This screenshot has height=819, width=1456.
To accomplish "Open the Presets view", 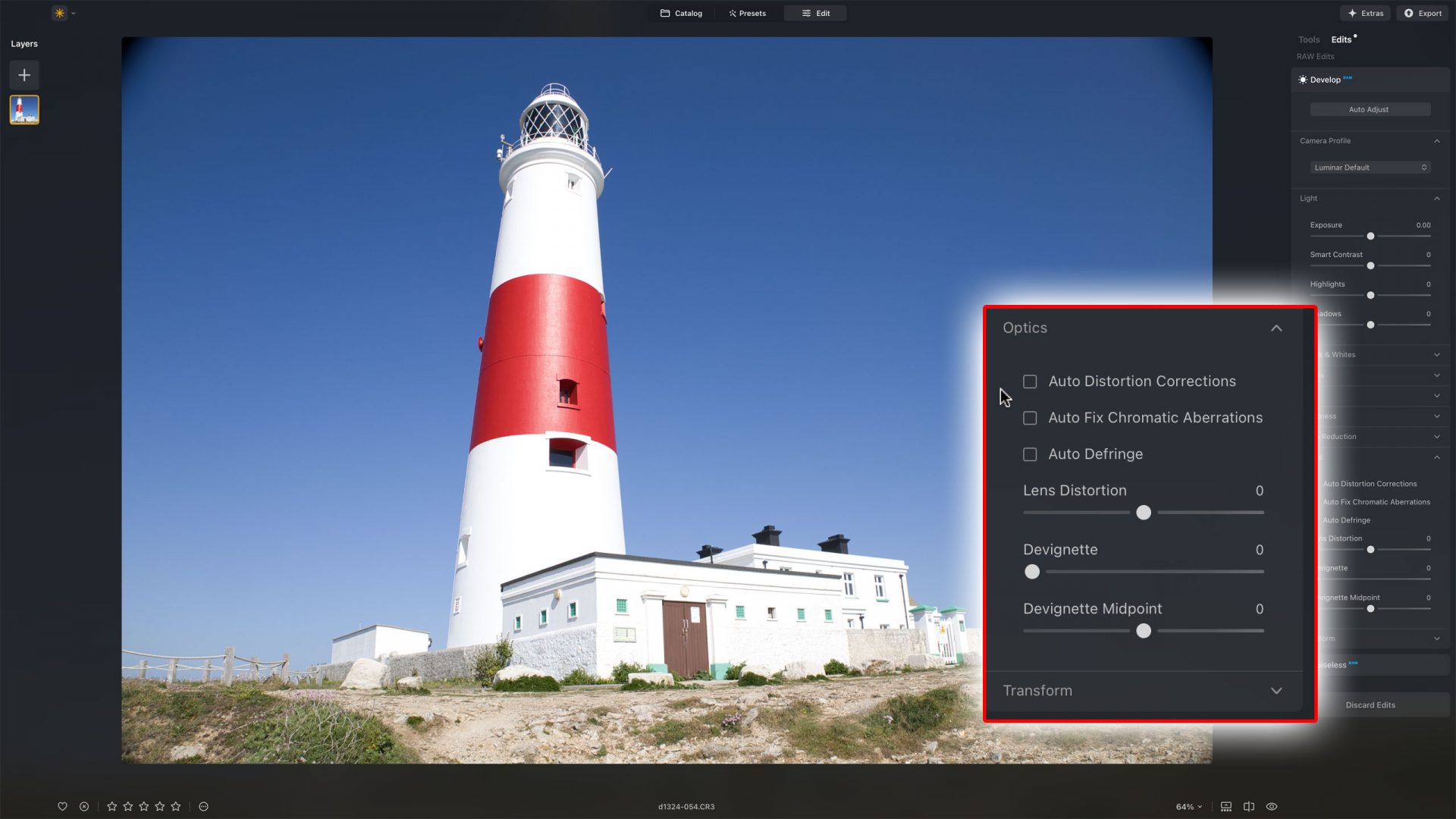I will (x=747, y=13).
